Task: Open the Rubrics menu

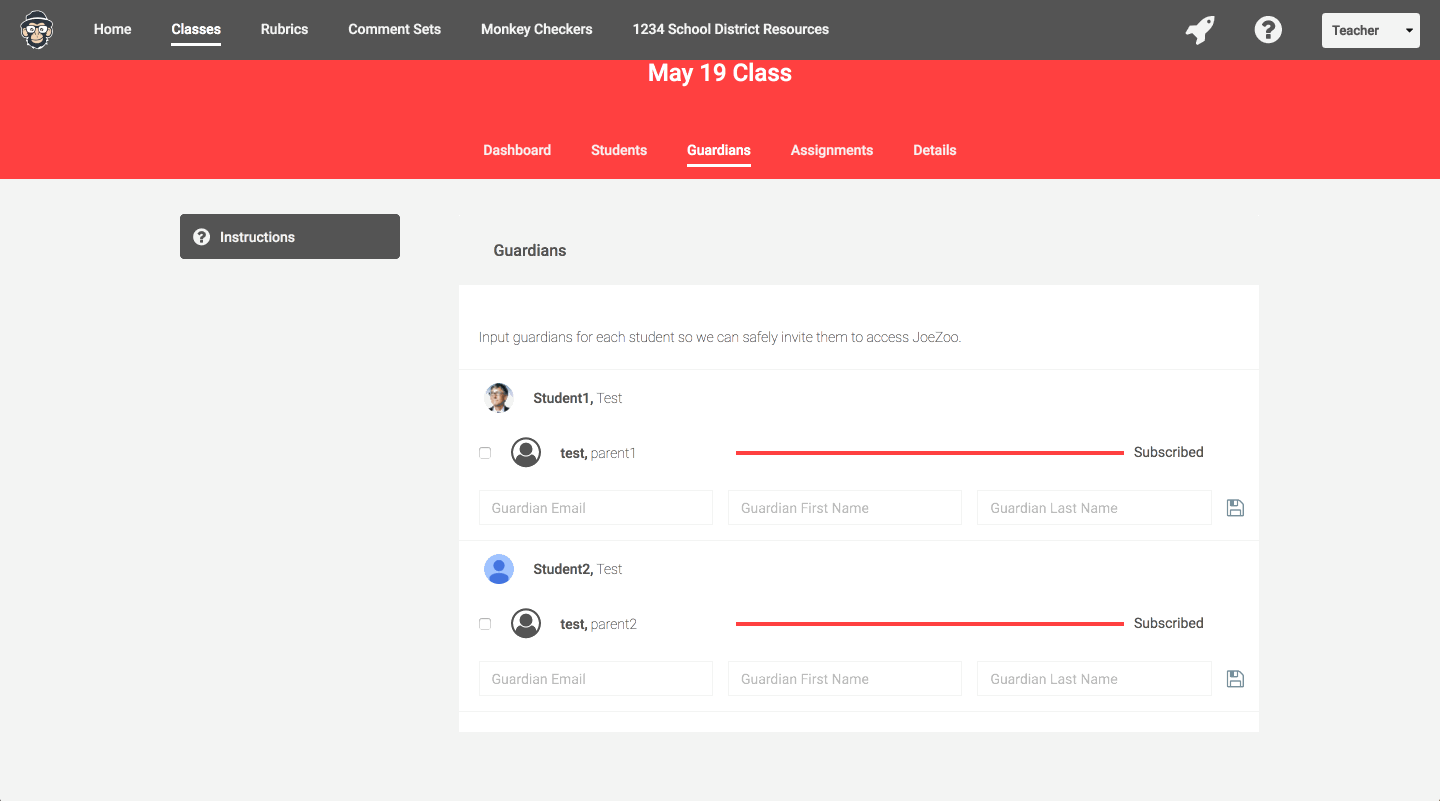Action: (x=284, y=29)
